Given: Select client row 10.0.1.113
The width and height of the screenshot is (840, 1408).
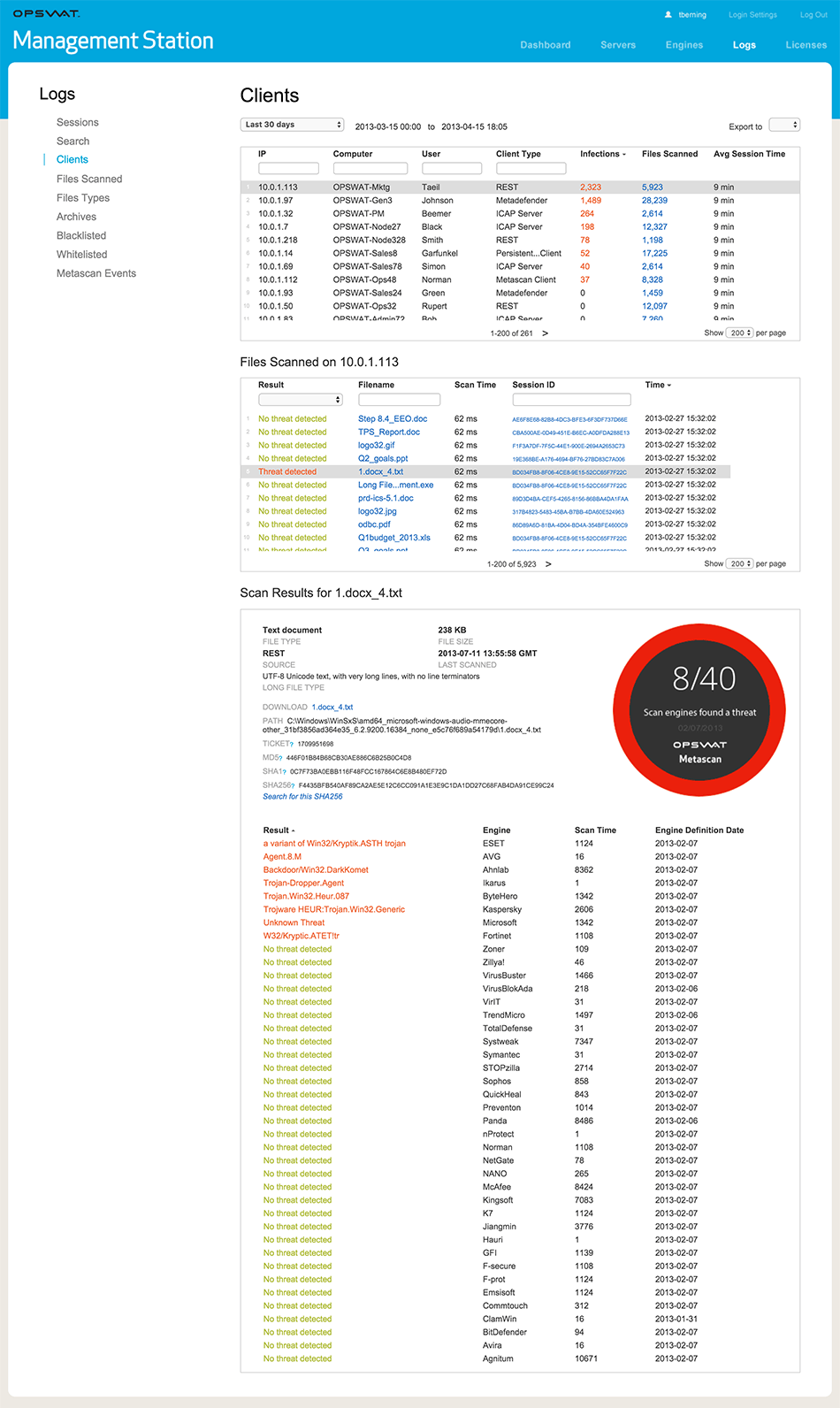Looking at the screenshot, I should tap(520, 187).
